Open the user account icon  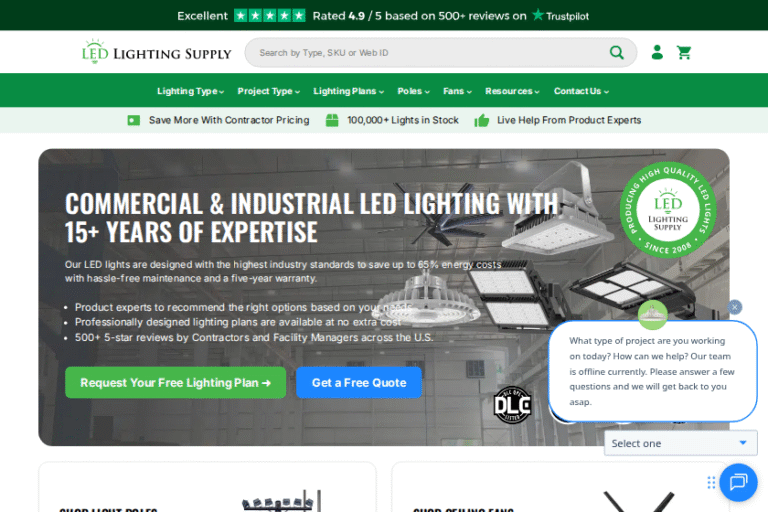(657, 52)
